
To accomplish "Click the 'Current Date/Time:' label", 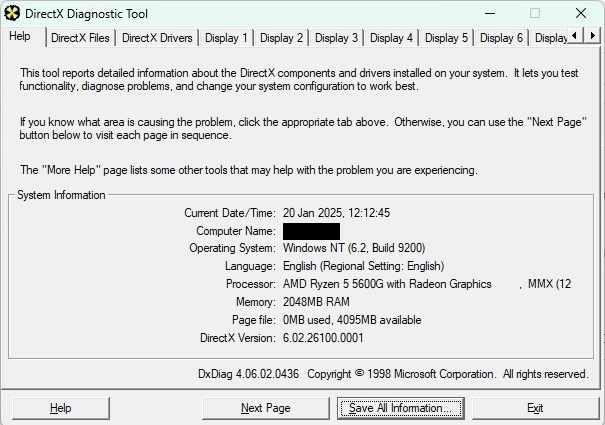I will [x=230, y=213].
